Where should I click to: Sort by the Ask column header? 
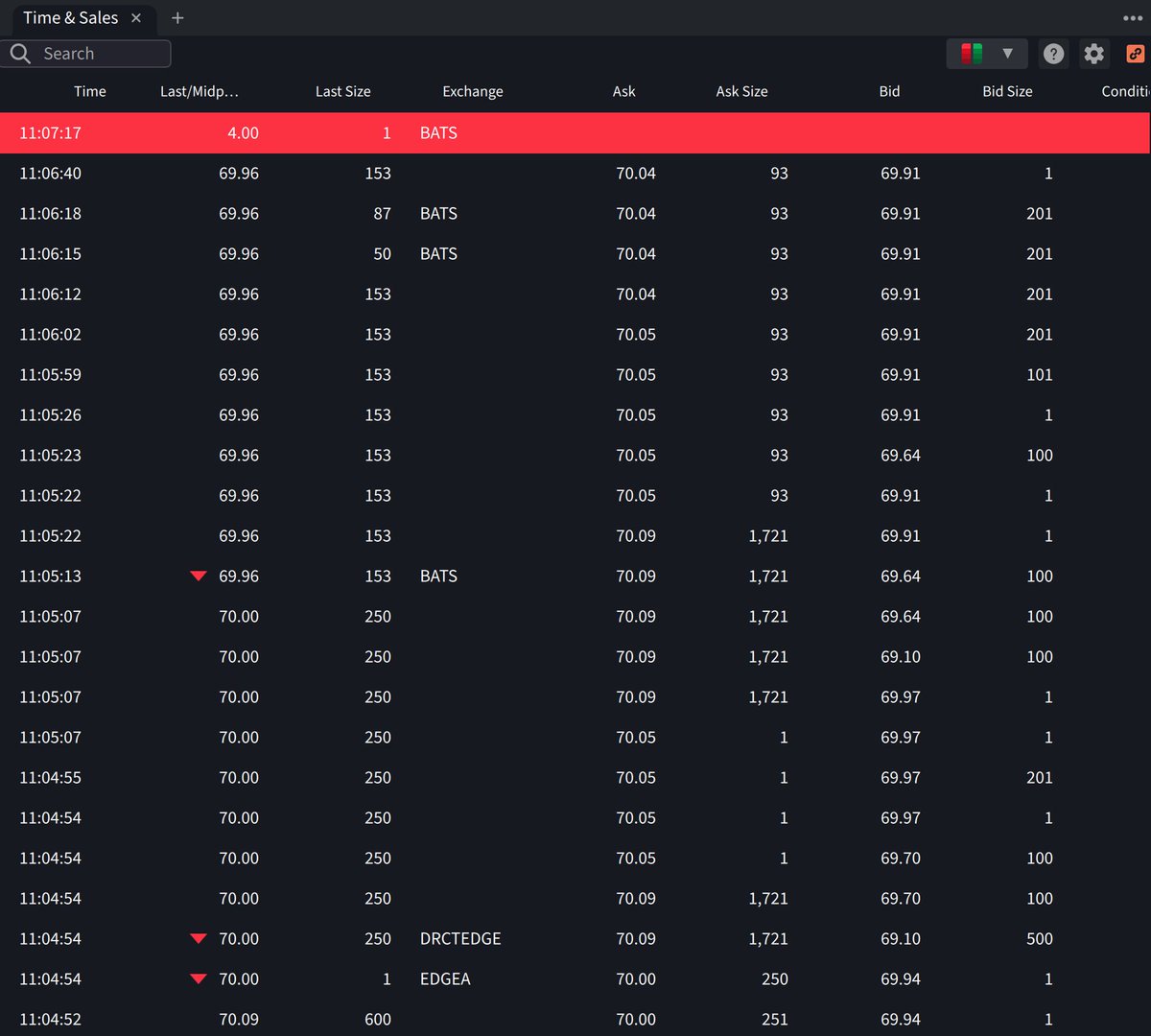623,91
